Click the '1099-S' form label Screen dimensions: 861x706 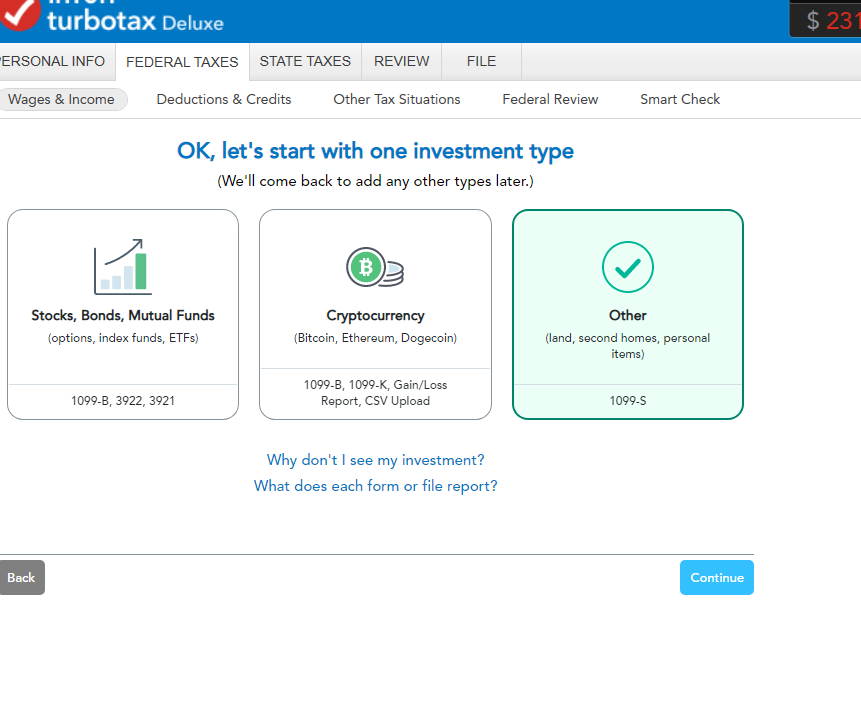(x=628, y=401)
